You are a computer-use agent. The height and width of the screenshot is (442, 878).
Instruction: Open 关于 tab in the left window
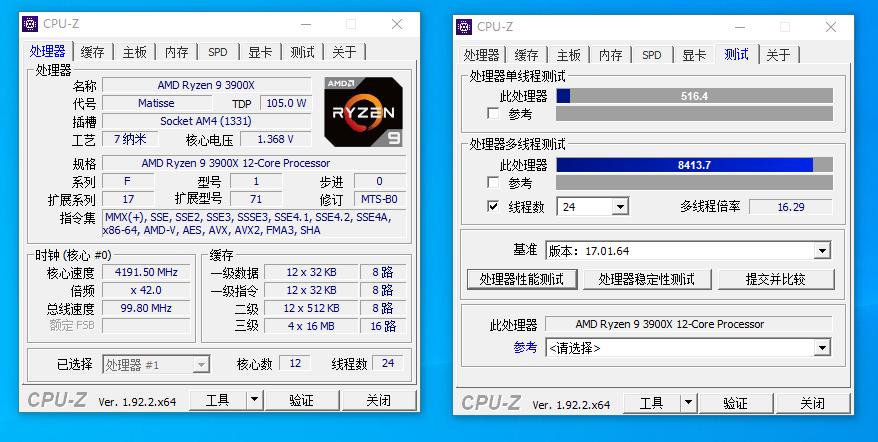344,52
